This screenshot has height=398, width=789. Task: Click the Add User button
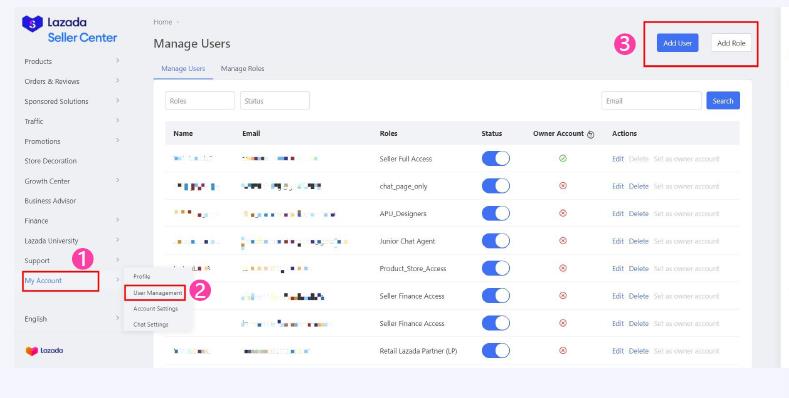point(677,43)
